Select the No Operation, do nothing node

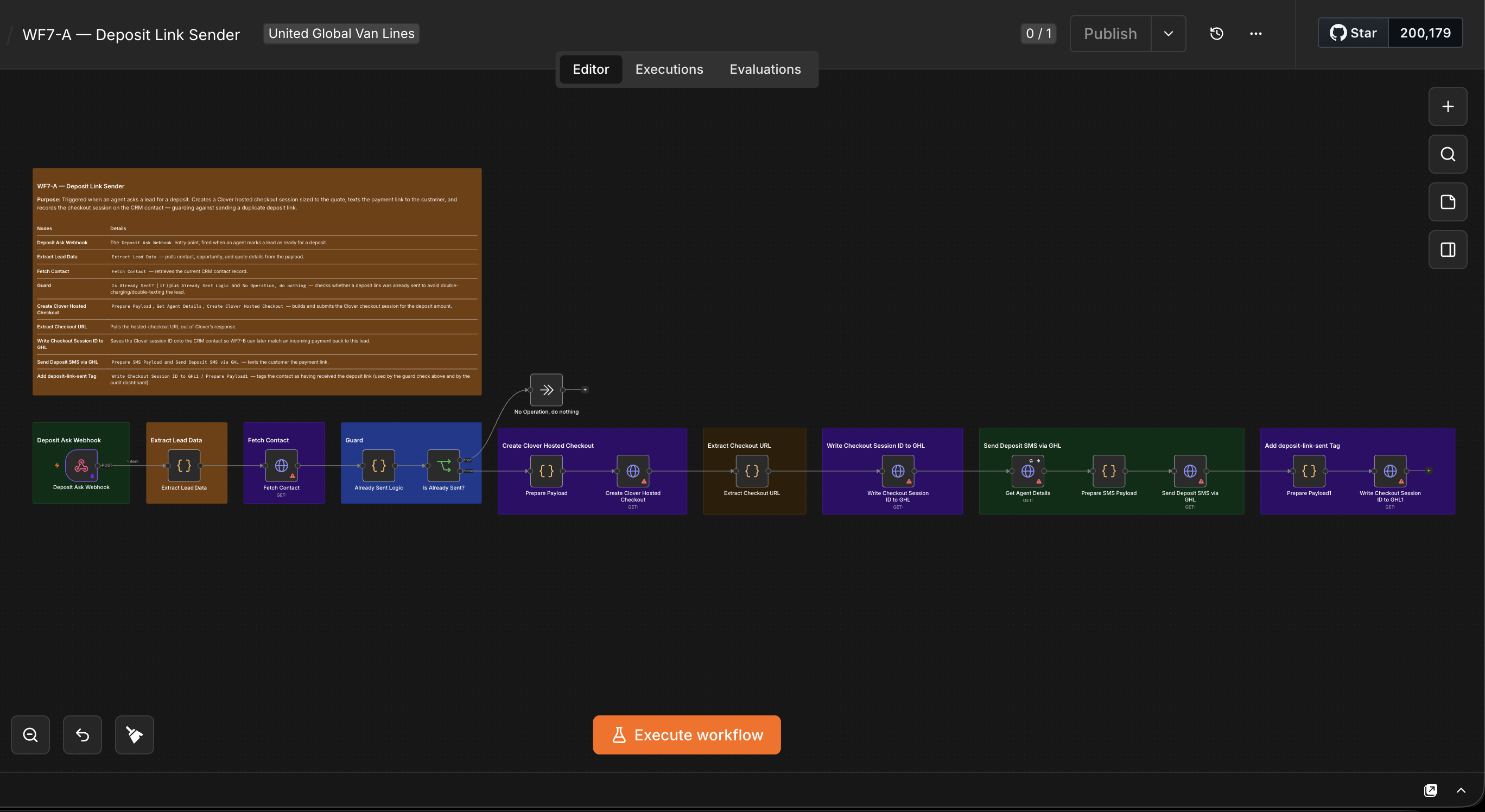(547, 390)
